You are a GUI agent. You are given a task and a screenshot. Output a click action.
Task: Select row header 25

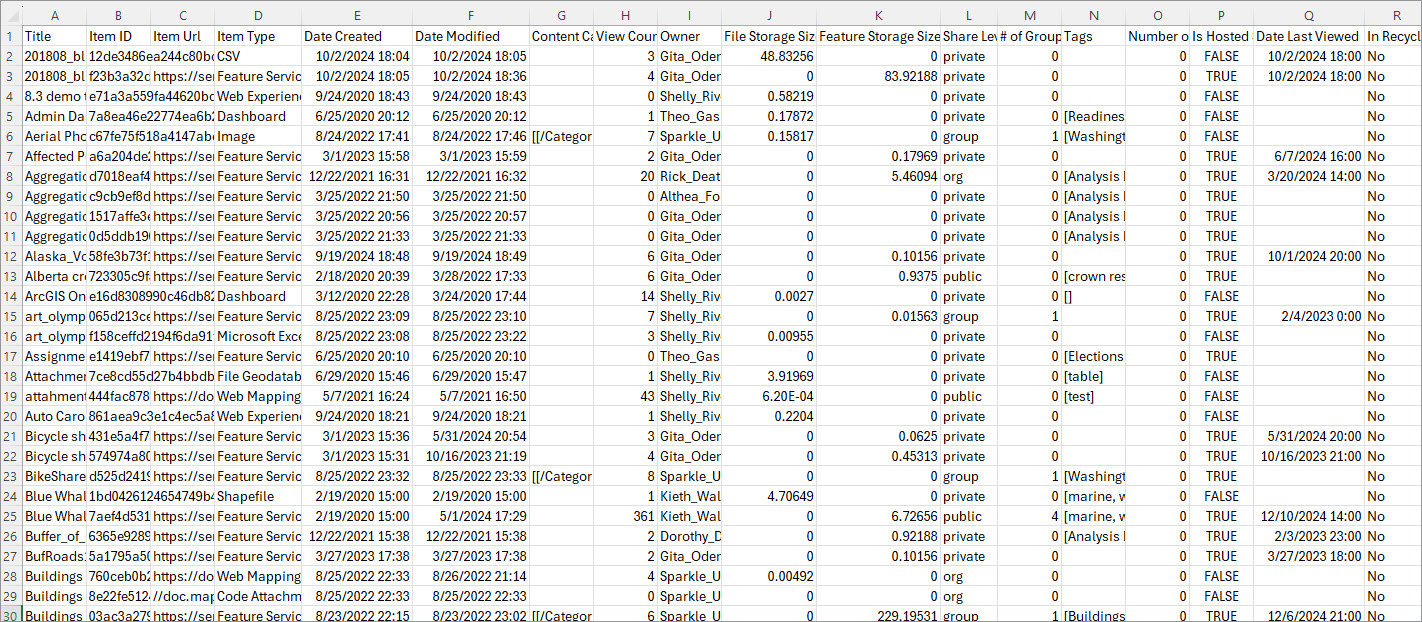tap(11, 516)
